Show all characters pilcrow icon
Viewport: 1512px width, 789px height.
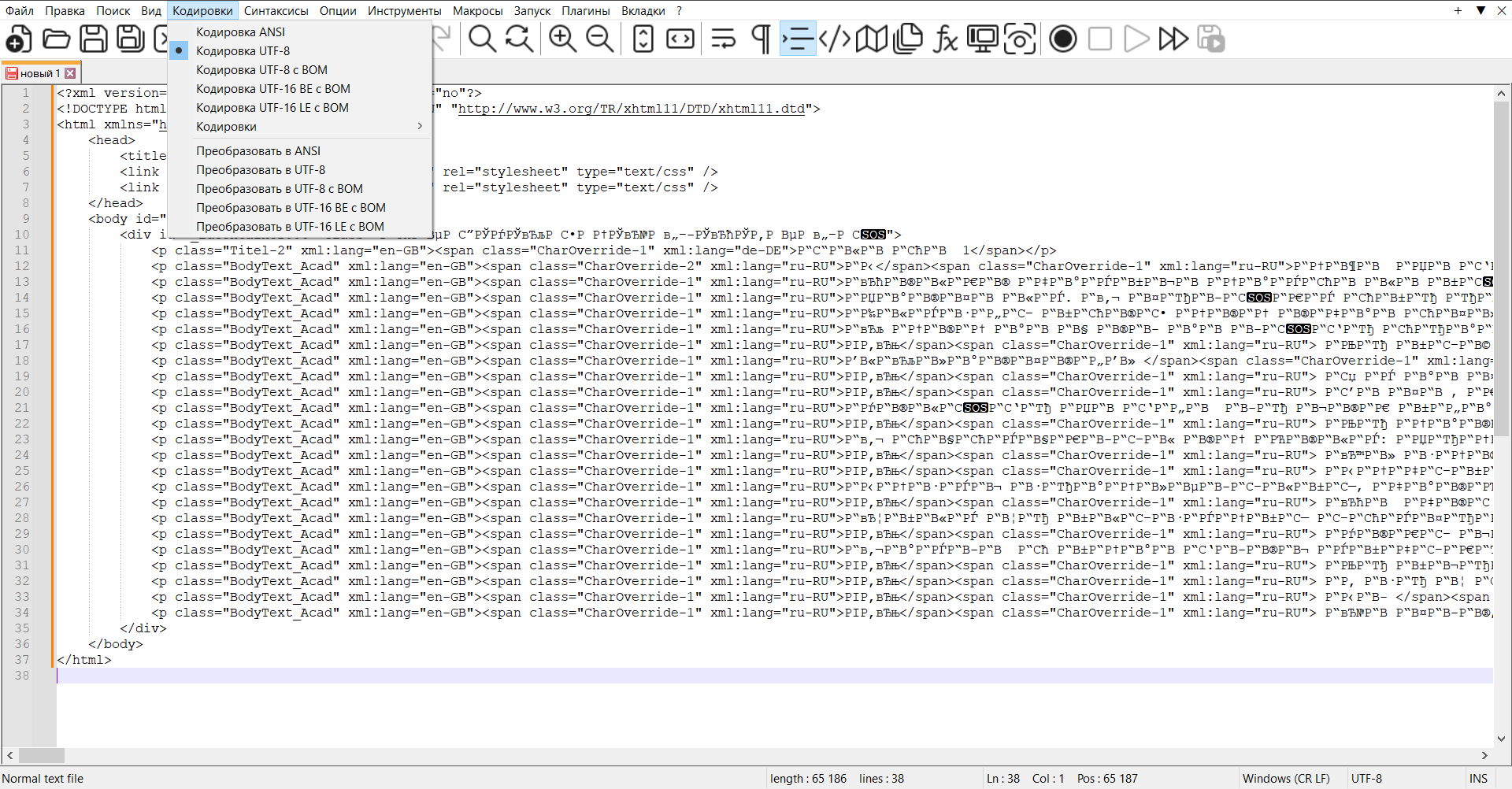click(761, 39)
